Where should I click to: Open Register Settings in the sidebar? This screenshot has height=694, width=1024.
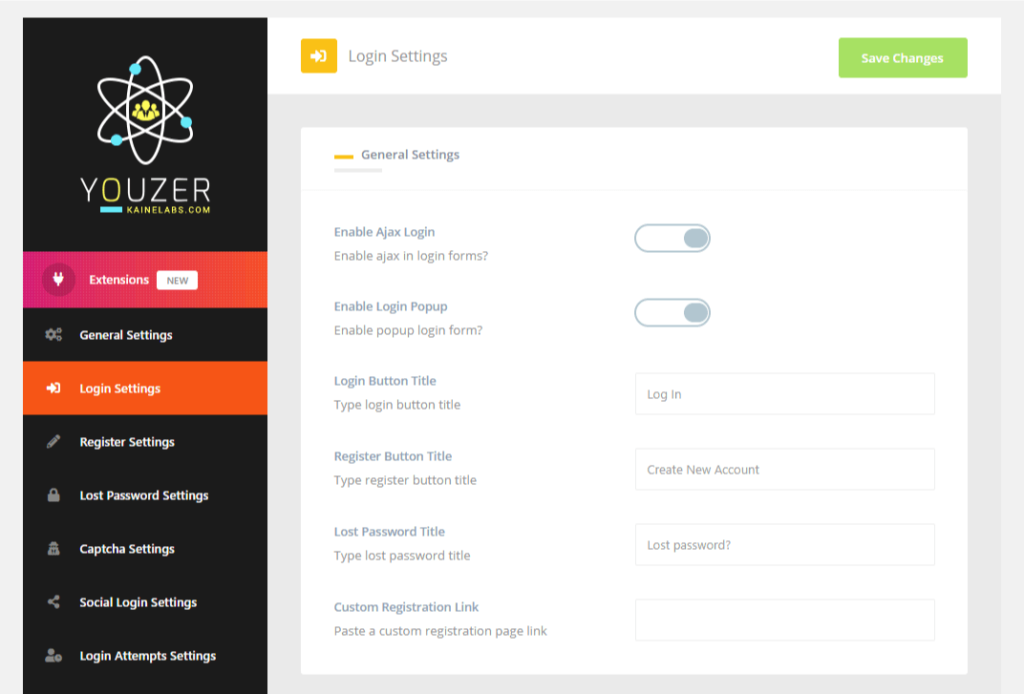pos(145,442)
